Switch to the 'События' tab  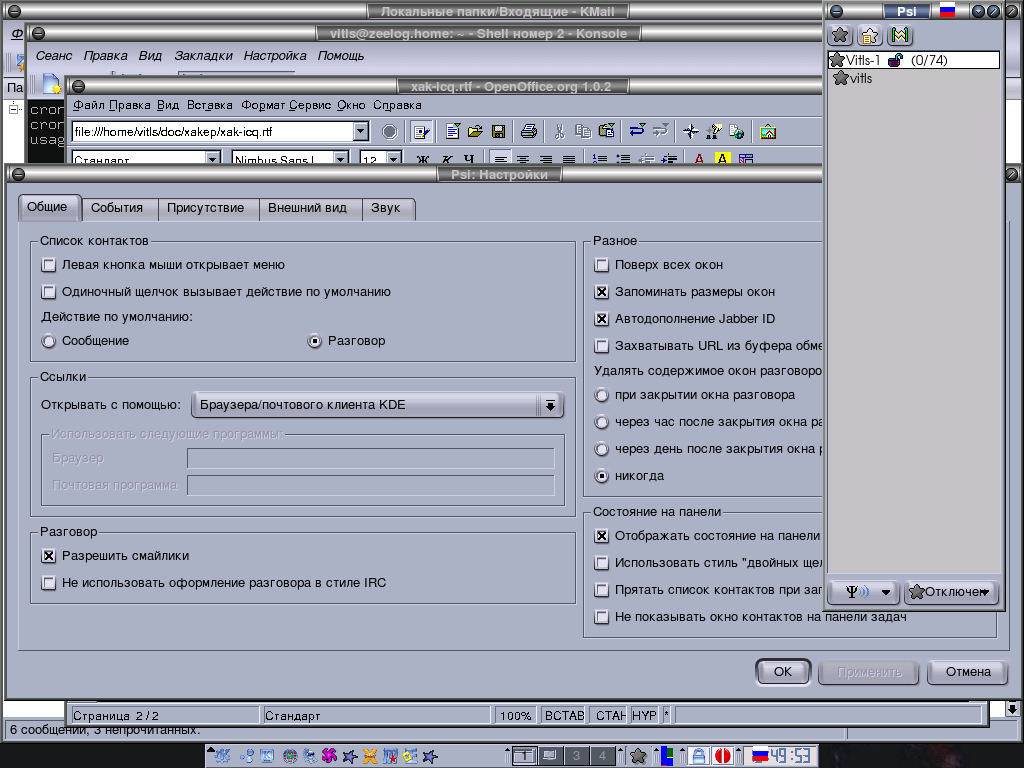[117, 208]
